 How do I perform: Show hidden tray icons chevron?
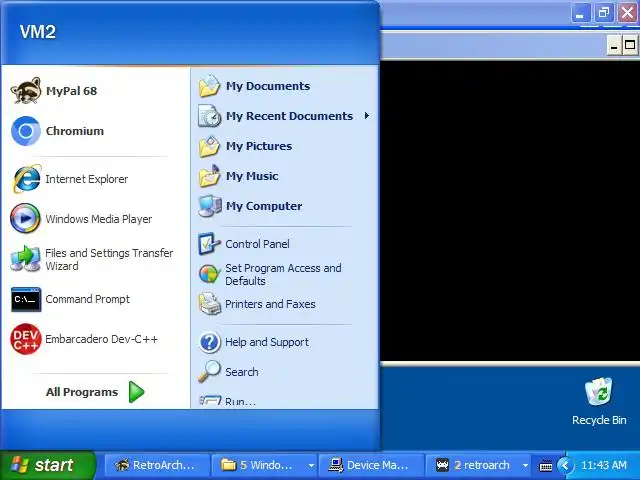pos(565,465)
